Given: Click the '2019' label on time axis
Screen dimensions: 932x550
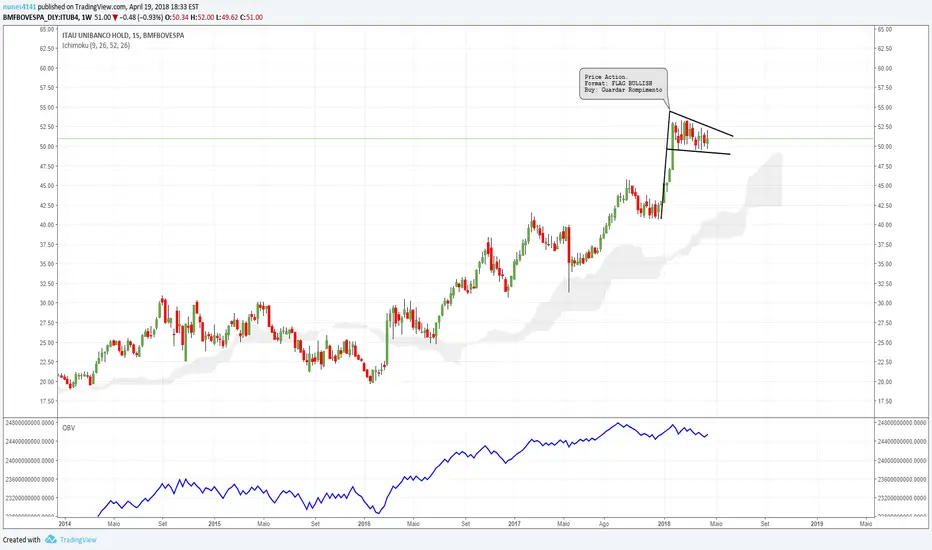Looking at the screenshot, I should [x=817, y=524].
